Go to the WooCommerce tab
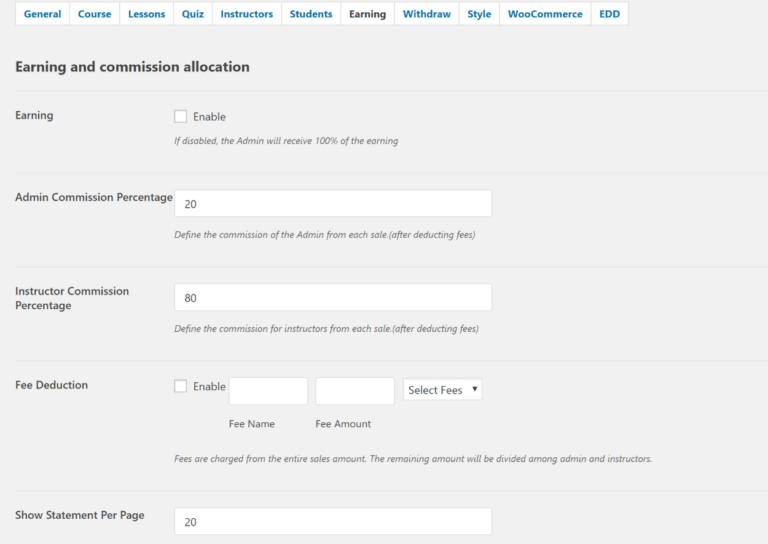Image resolution: width=768 pixels, height=544 pixels. coord(545,14)
